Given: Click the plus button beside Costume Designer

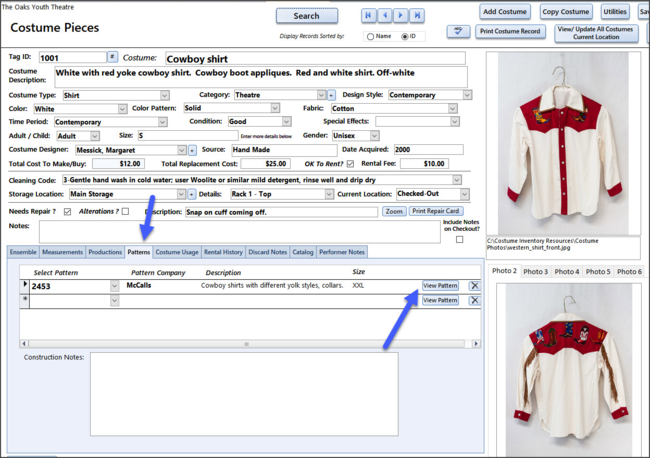Looking at the screenshot, I should (191, 149).
